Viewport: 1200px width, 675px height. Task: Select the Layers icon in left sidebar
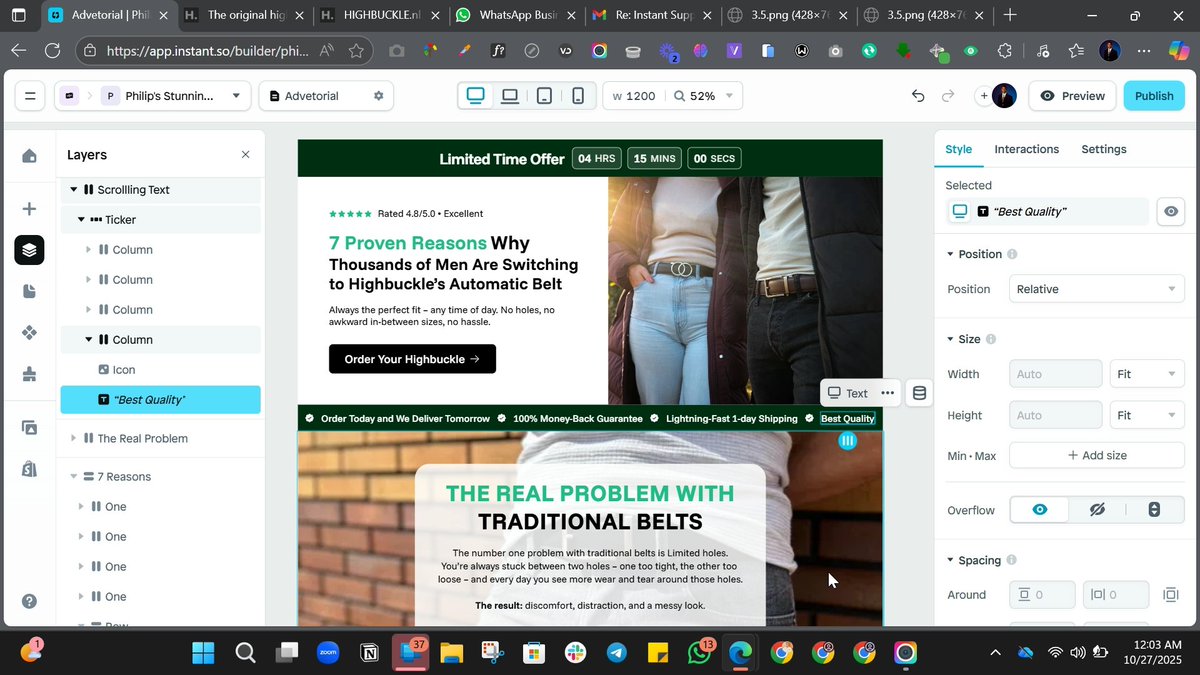coord(29,250)
